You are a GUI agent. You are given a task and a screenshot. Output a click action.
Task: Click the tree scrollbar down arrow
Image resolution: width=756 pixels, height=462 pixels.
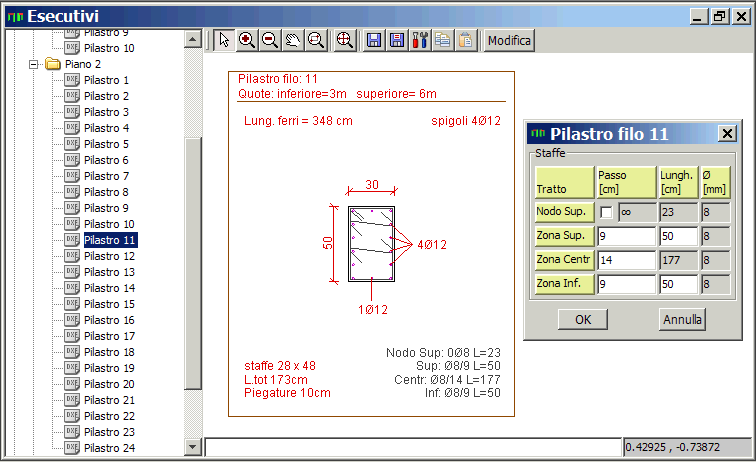193,447
